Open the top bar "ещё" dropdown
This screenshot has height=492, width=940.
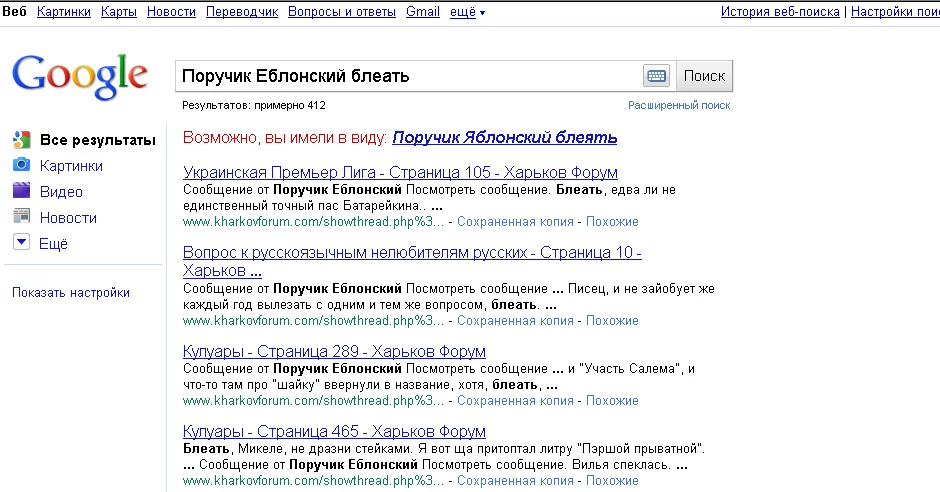(468, 11)
